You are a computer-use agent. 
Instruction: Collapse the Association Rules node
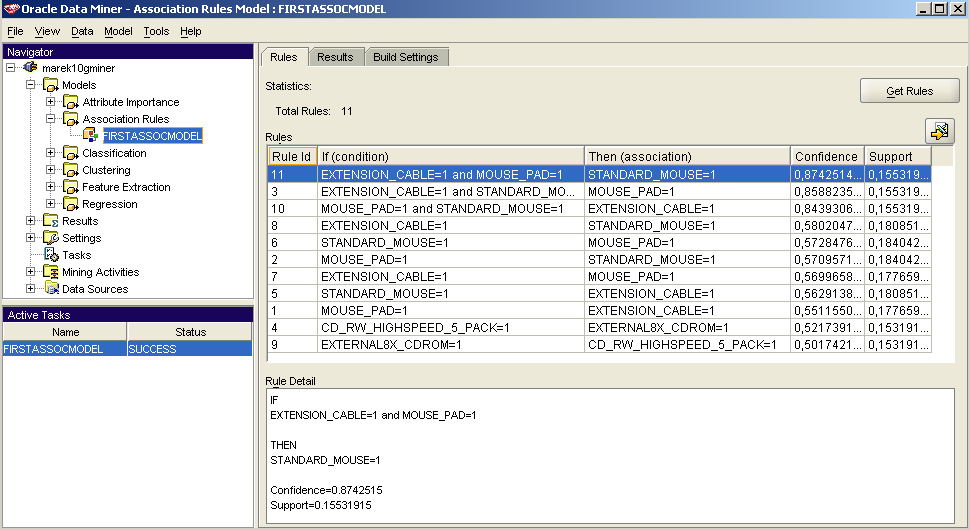coord(51,119)
